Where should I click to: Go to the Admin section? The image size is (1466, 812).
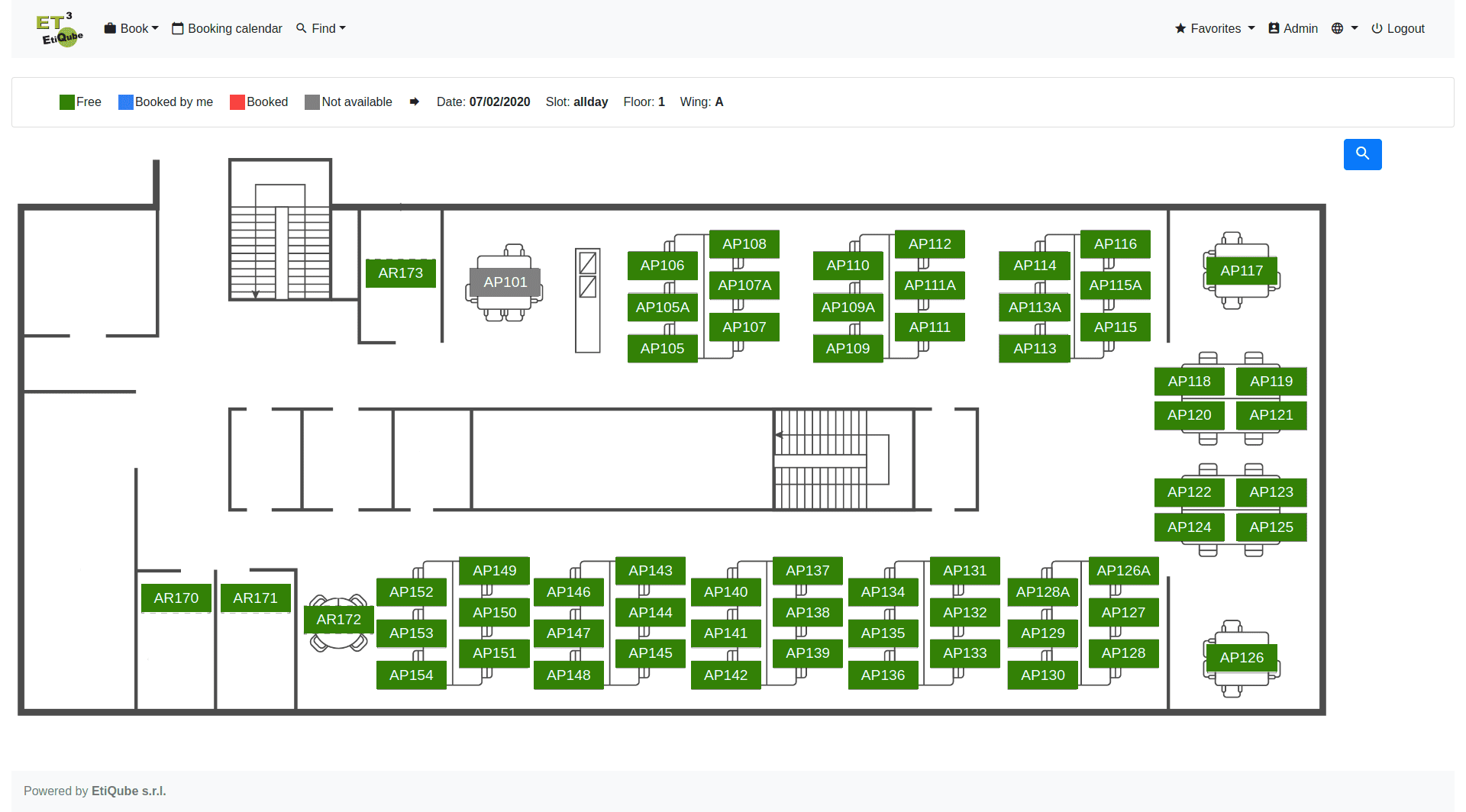1293,28
